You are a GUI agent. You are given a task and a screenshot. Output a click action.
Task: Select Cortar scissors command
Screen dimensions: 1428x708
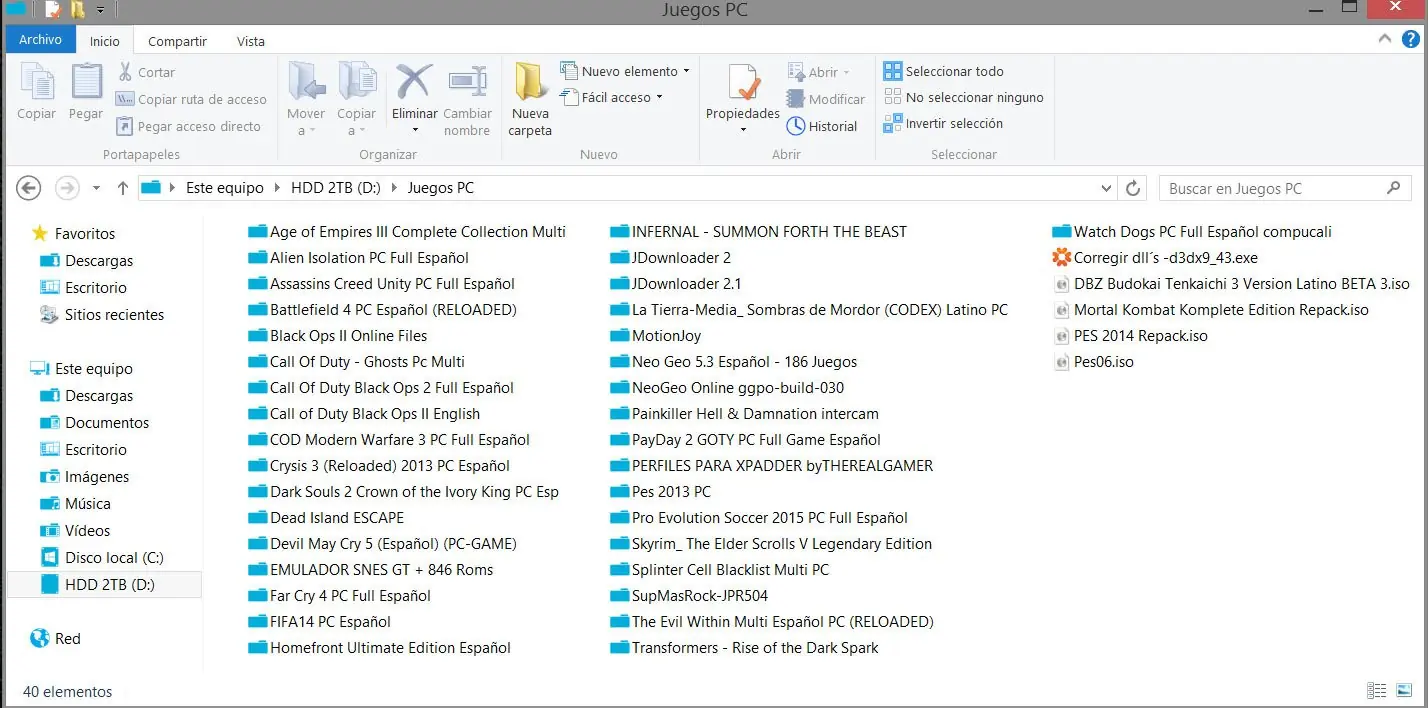click(146, 72)
